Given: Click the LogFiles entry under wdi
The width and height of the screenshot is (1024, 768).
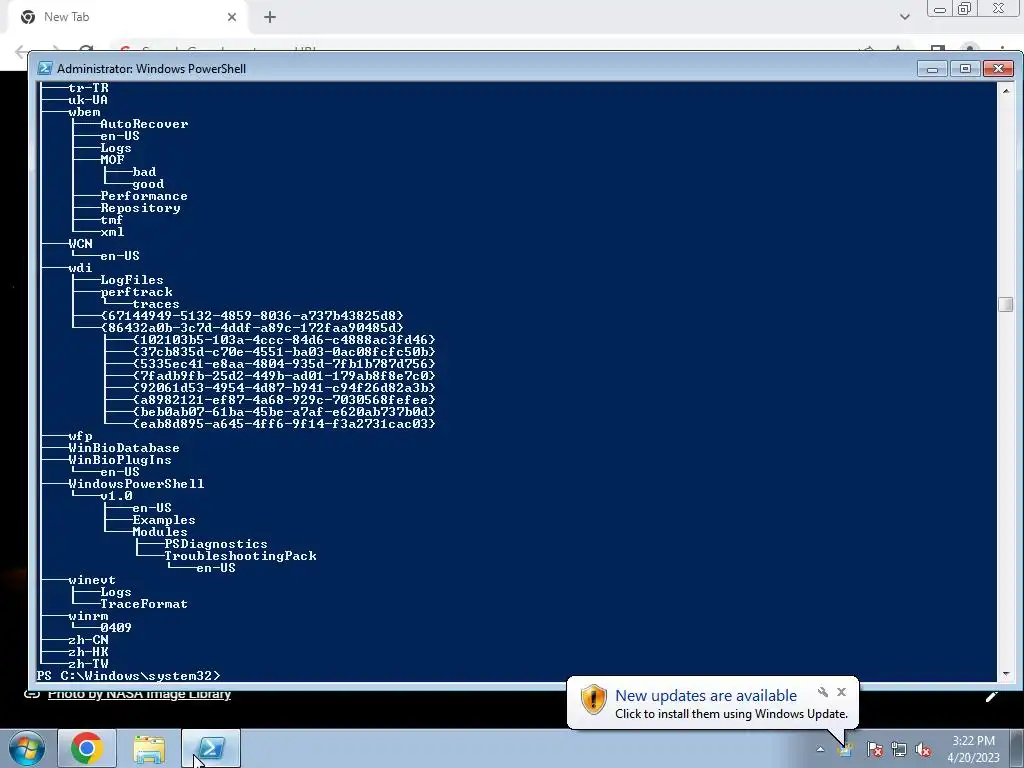Looking at the screenshot, I should click(x=132, y=280).
